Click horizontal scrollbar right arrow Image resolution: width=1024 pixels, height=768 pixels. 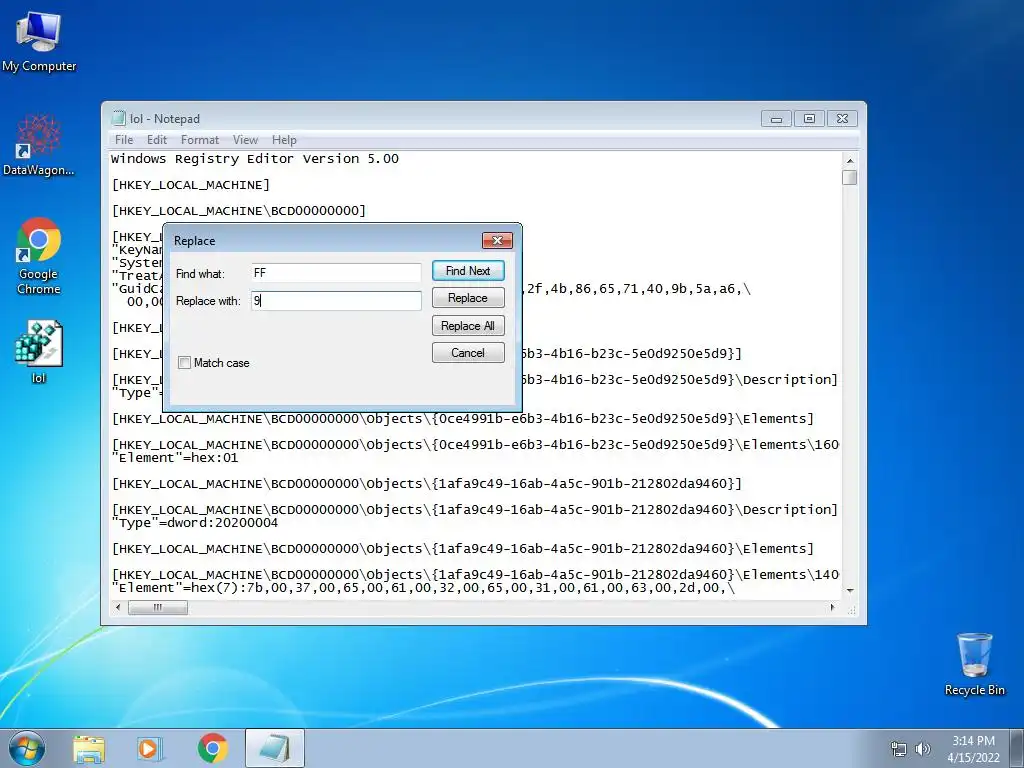832,608
